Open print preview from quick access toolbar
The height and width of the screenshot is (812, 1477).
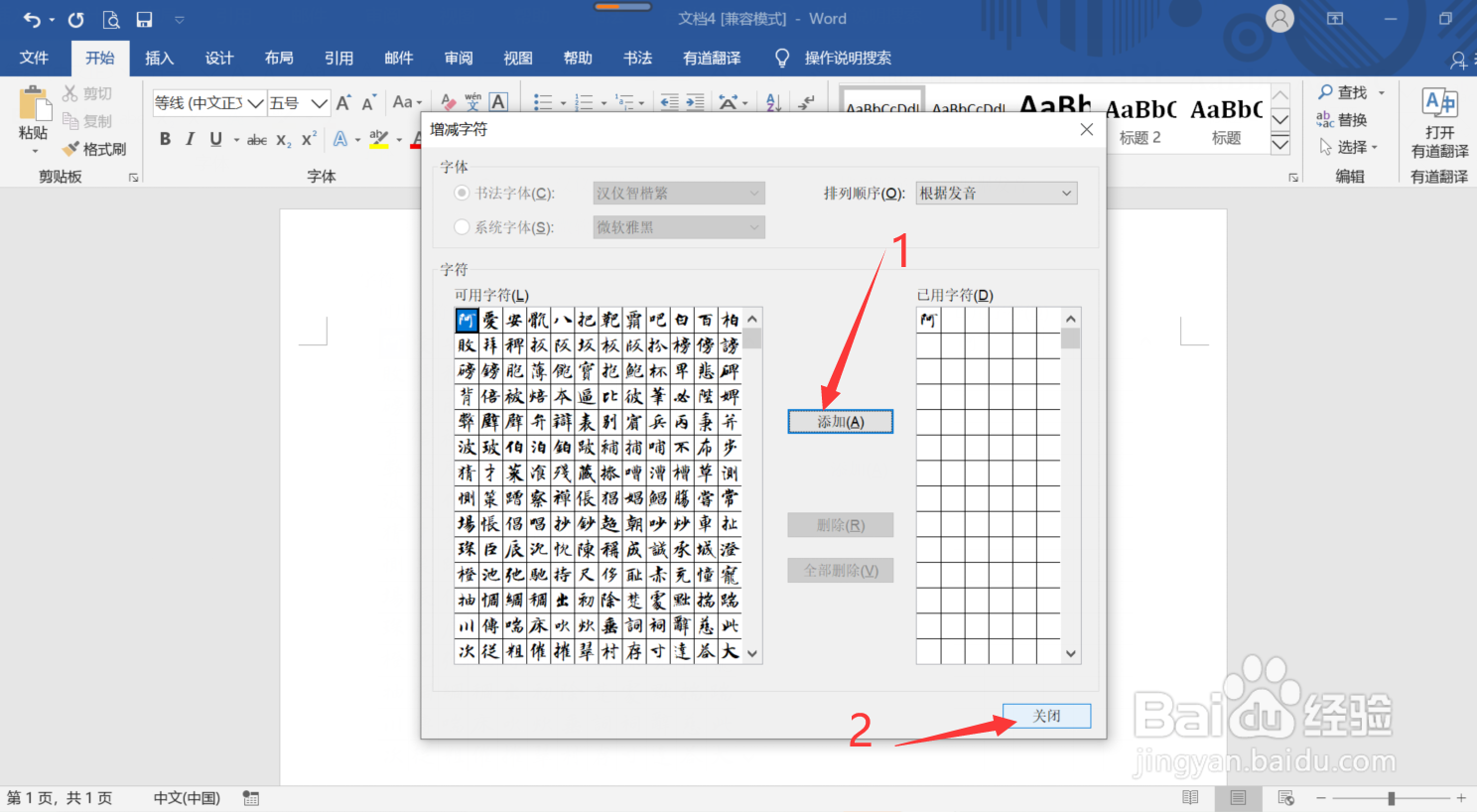pyautogui.click(x=111, y=19)
